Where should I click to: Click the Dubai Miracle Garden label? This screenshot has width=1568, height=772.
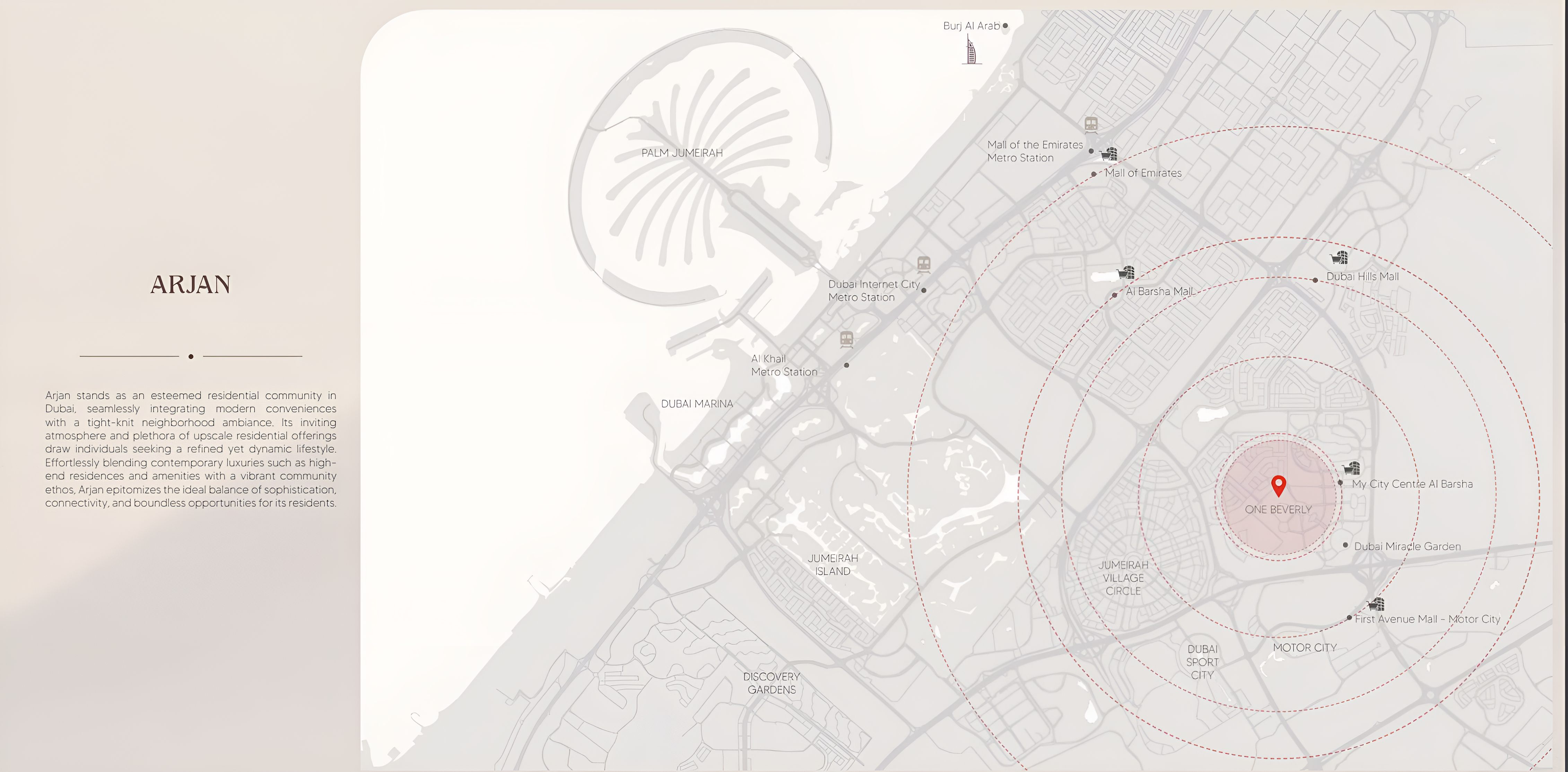(1407, 546)
